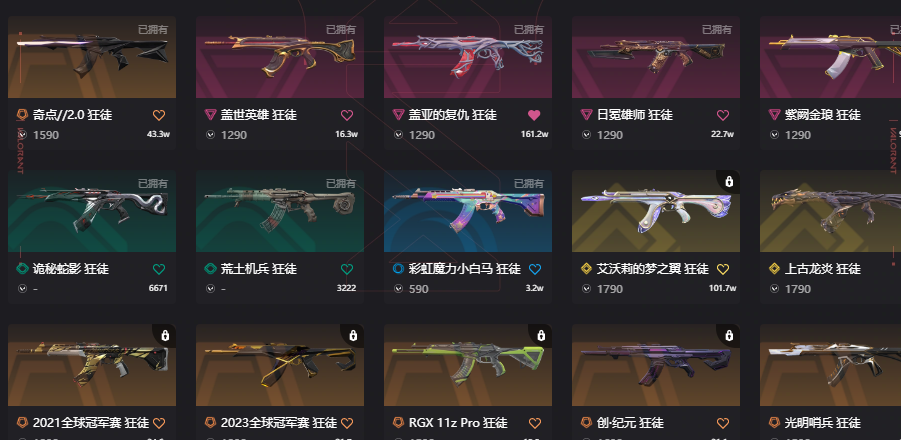Click the 光明哨兵 狂徒 name link

pos(822,423)
